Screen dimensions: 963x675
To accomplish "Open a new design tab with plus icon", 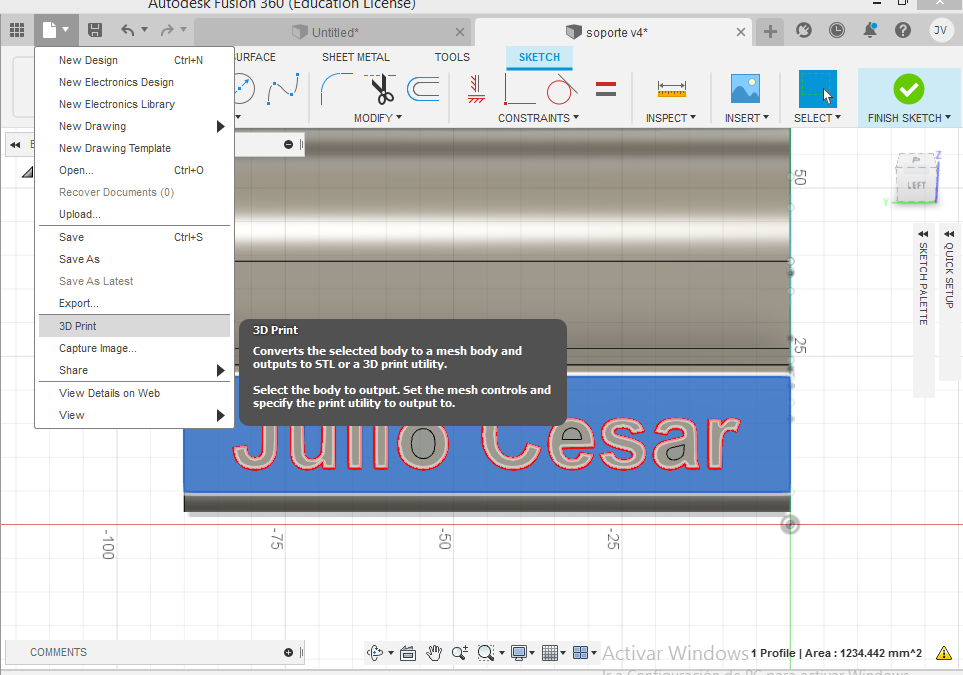I will [770, 31].
